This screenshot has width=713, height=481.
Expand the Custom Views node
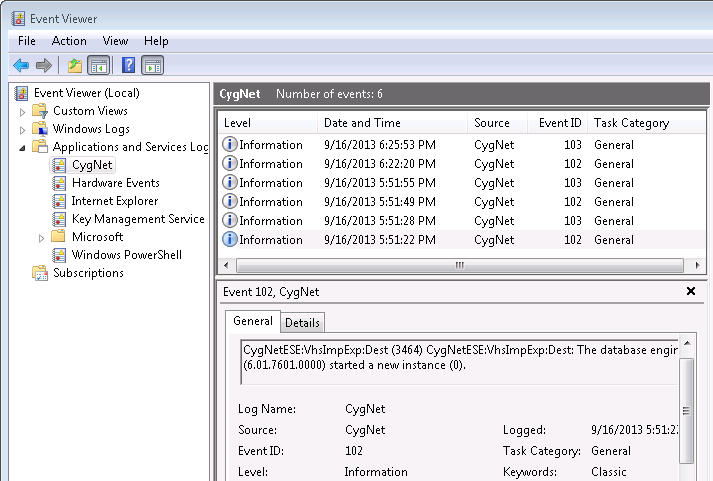pos(22,112)
